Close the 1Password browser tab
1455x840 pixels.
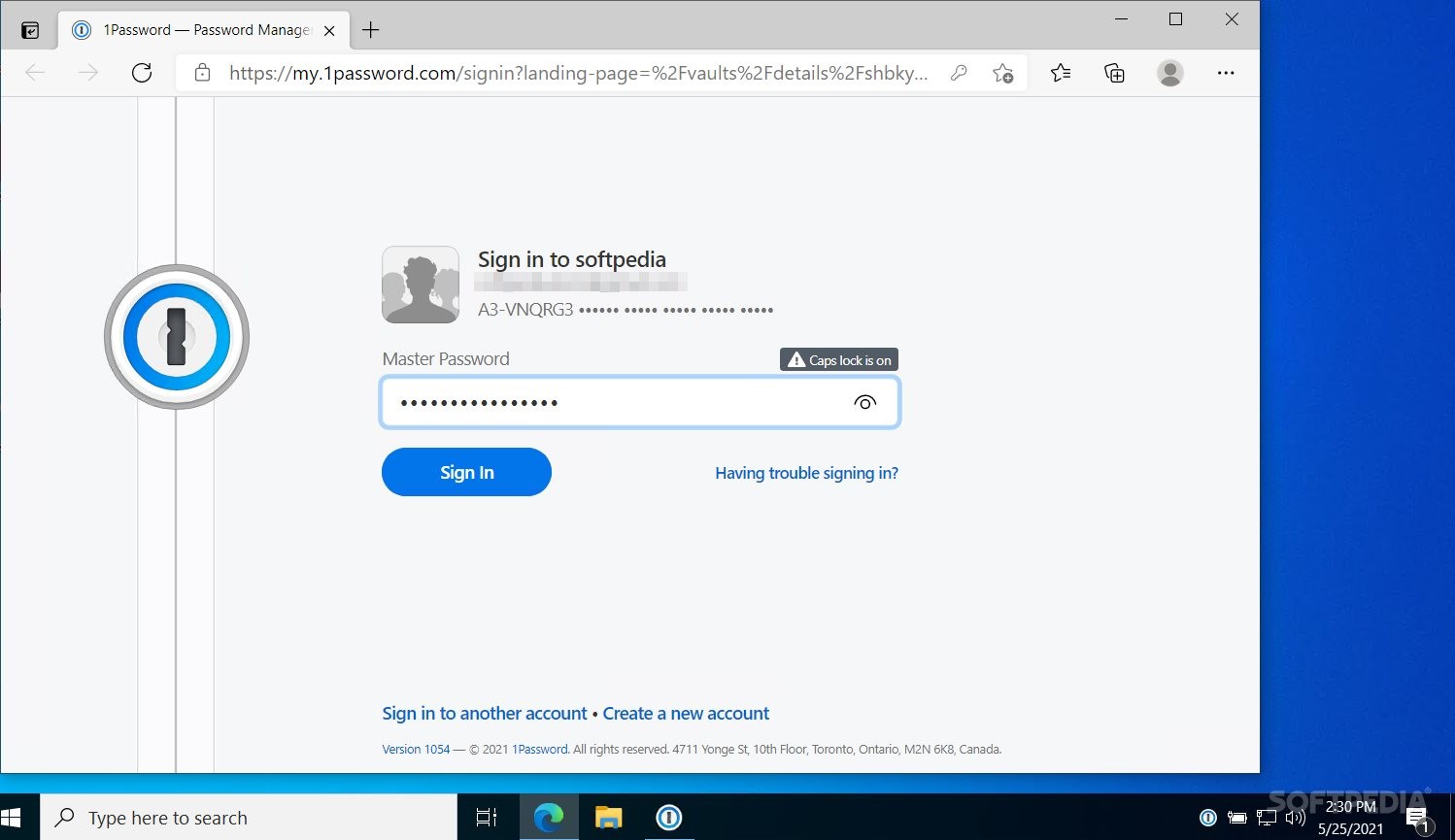click(x=329, y=30)
